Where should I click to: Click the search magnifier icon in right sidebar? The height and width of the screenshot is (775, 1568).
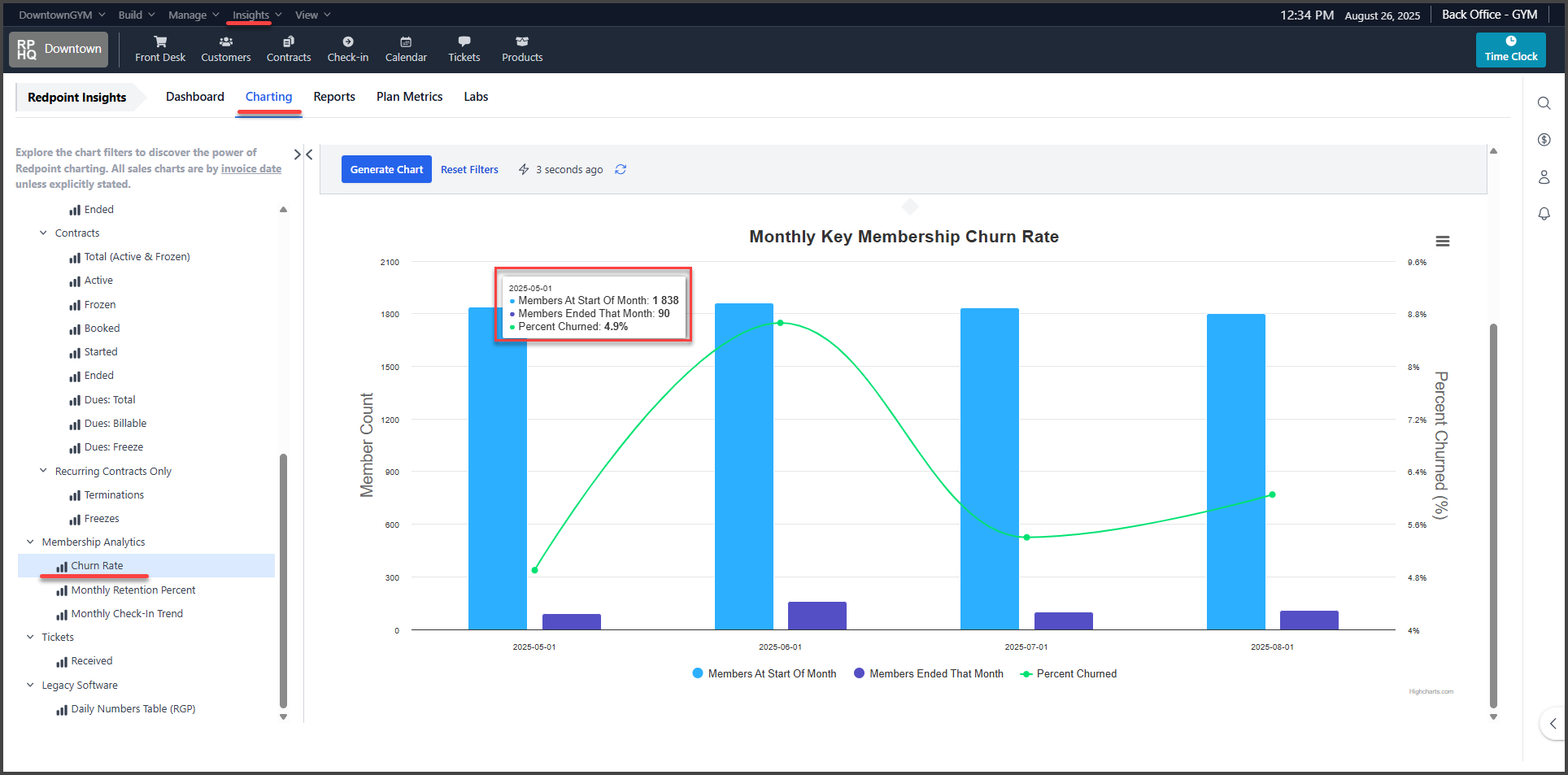pyautogui.click(x=1544, y=103)
